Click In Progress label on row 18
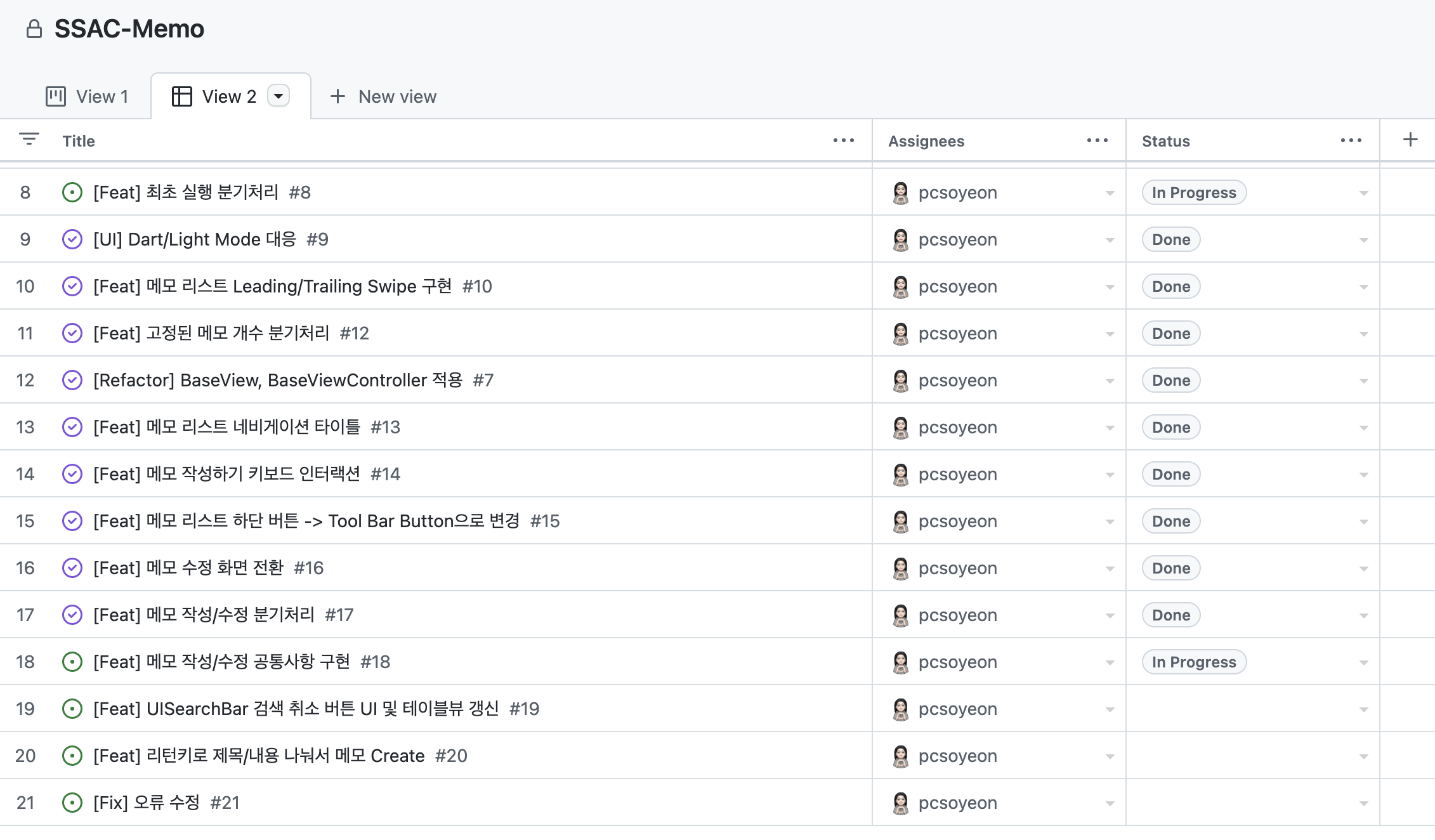The width and height of the screenshot is (1435, 840). [1194, 662]
